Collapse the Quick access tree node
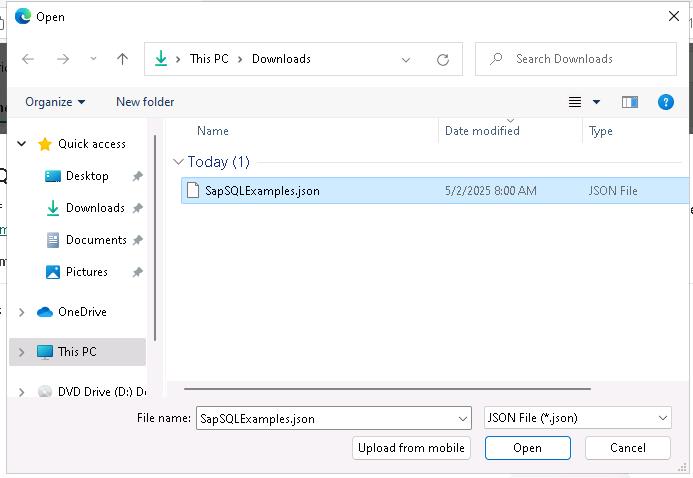Viewport: 693px width, 478px height. pos(22,144)
